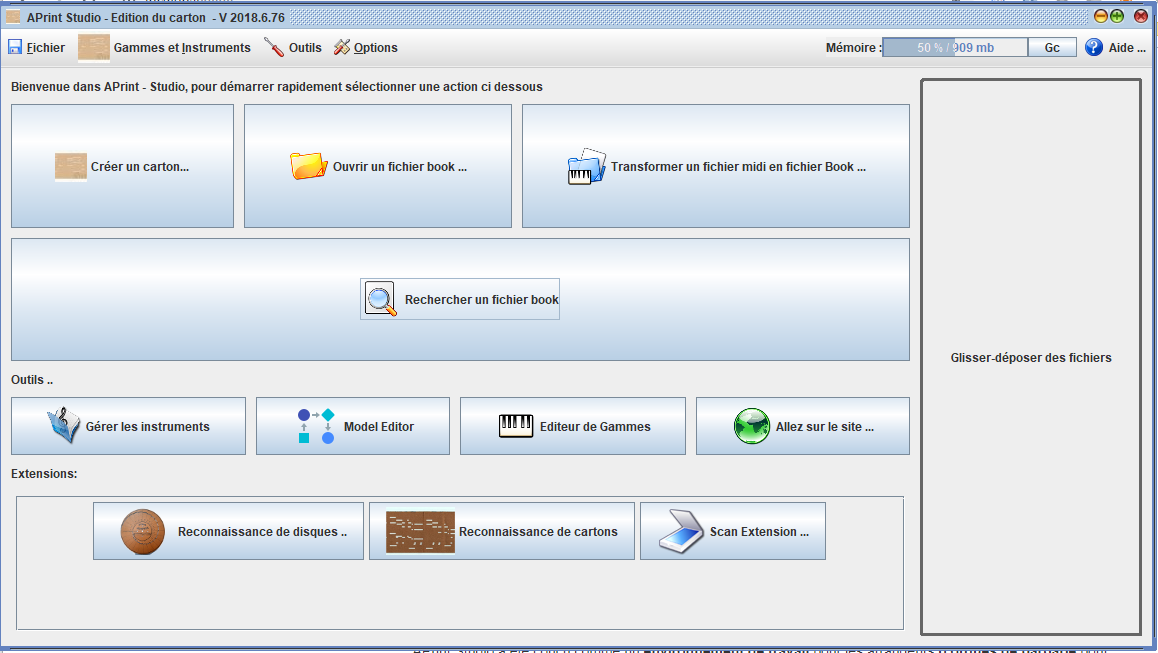Click the disc icon for Reconnaissance de disques

coord(142,531)
